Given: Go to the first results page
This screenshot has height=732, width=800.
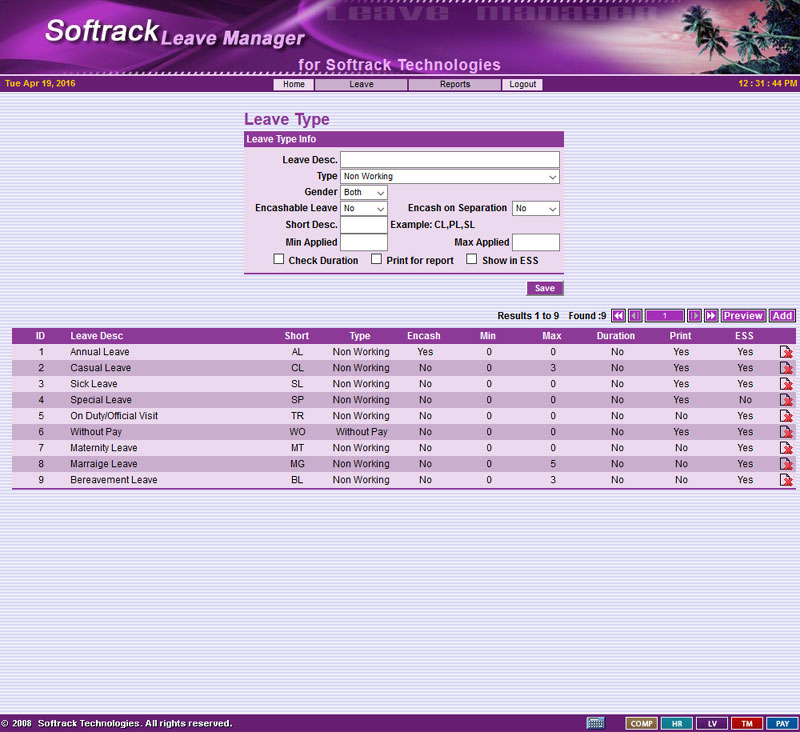Looking at the screenshot, I should point(619,316).
